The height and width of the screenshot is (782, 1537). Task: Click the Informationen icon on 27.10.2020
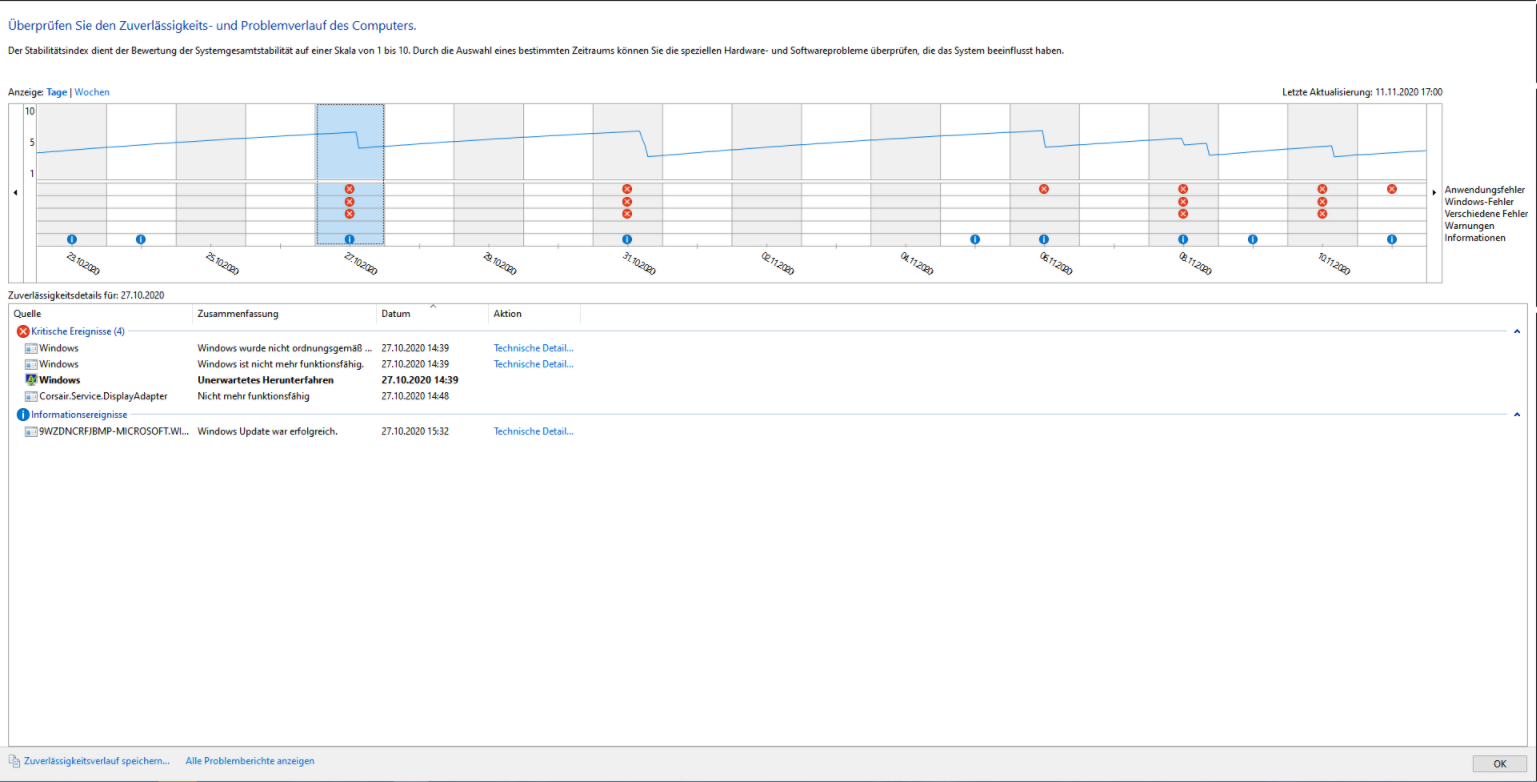click(349, 239)
